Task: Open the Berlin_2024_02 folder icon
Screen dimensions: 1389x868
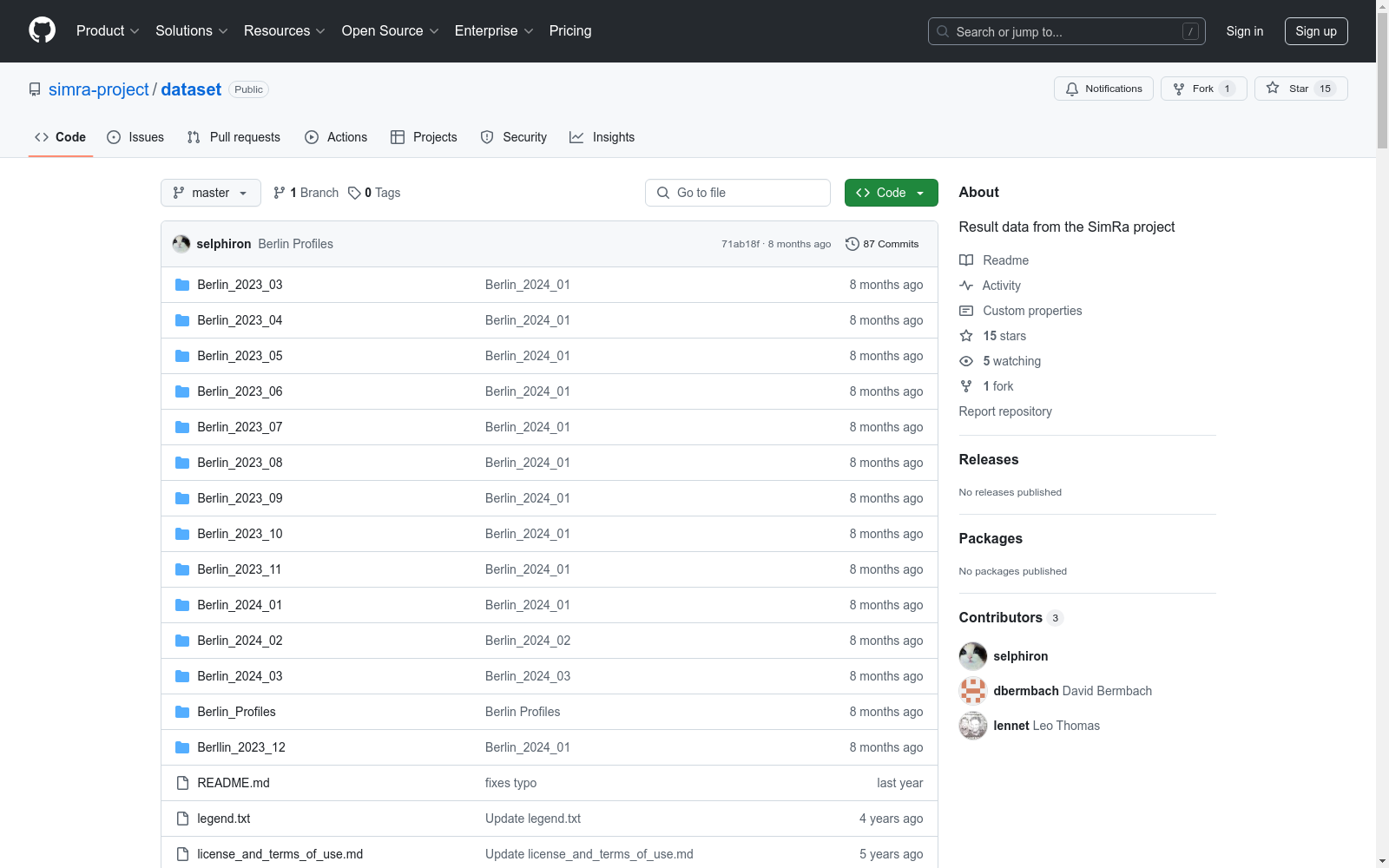Action: 182,641
